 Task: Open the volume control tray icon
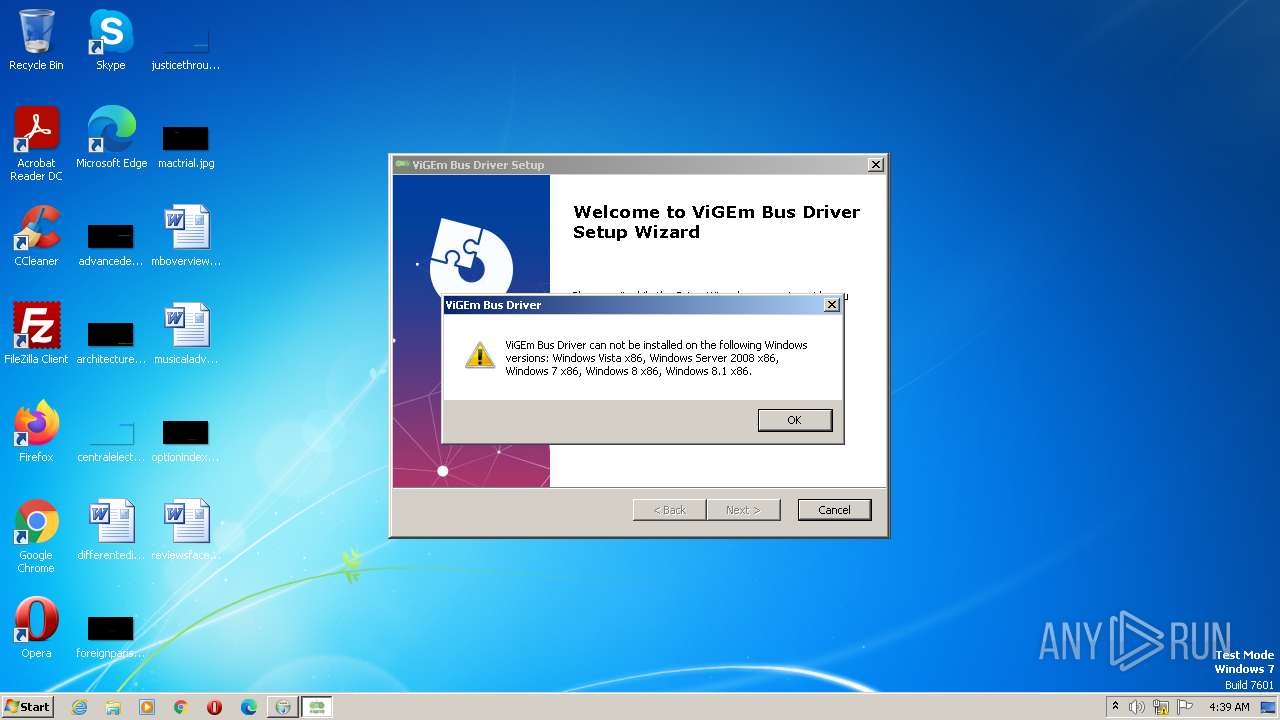tap(1137, 707)
